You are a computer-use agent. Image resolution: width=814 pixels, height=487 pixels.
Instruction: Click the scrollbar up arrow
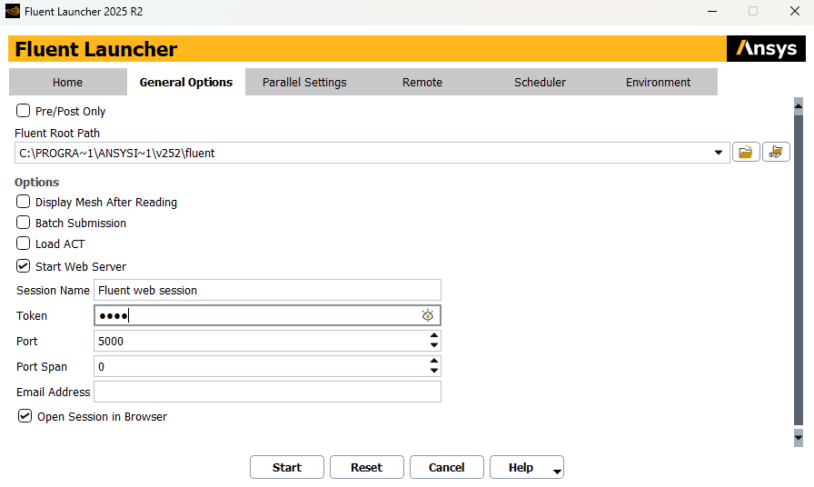(798, 106)
